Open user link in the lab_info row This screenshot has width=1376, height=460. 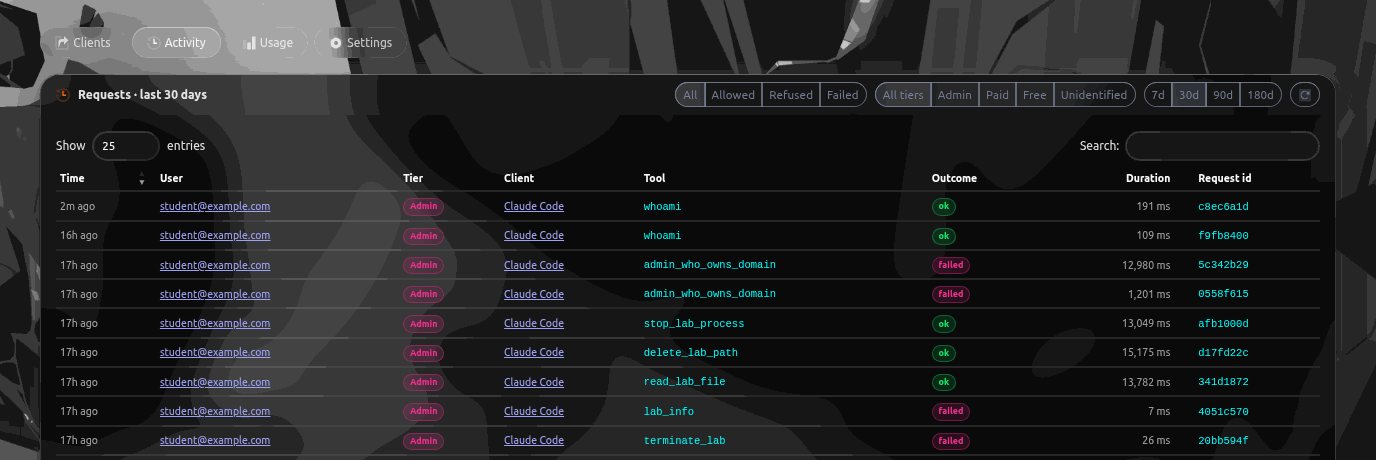click(215, 412)
